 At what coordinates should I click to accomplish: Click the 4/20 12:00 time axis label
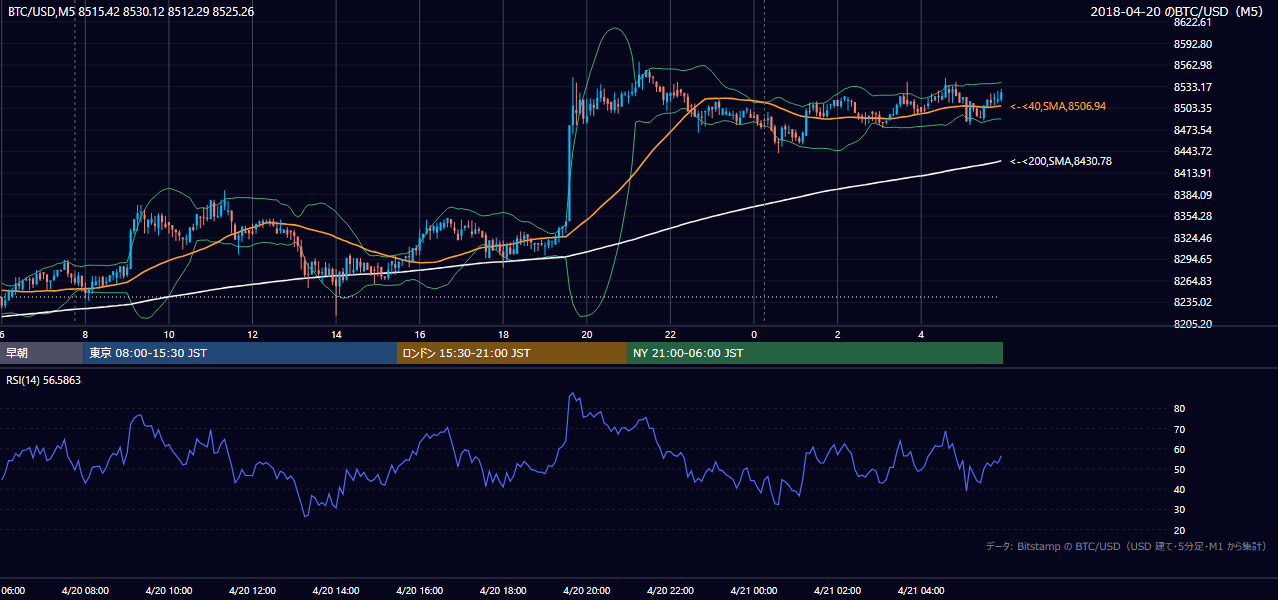252,591
